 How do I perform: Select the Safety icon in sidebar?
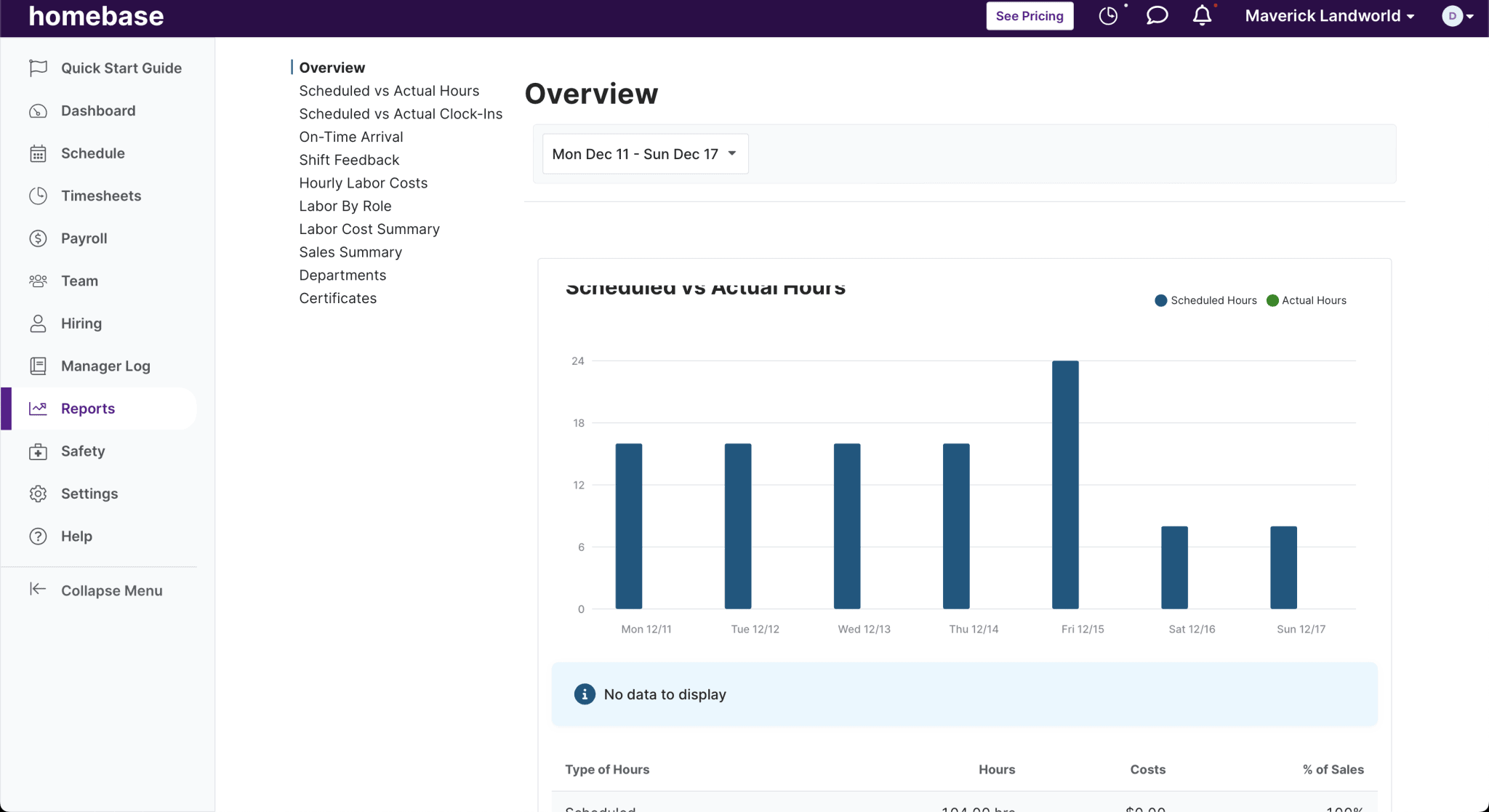click(x=39, y=451)
